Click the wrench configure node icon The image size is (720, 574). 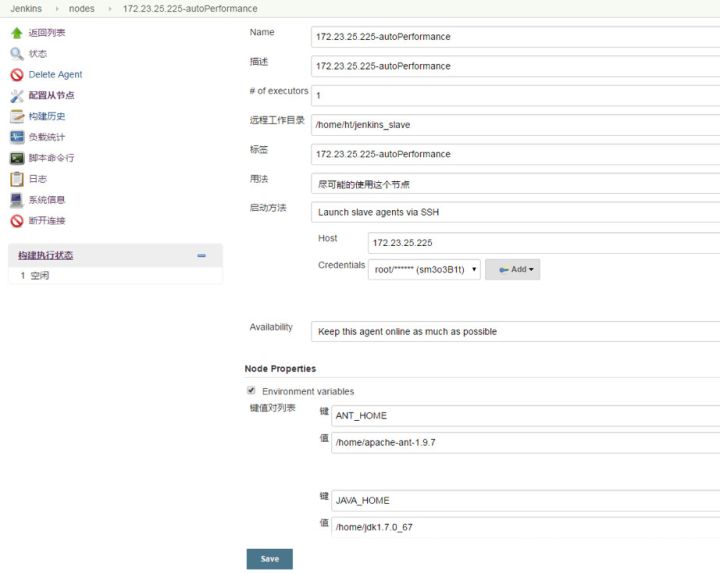tap(17, 96)
